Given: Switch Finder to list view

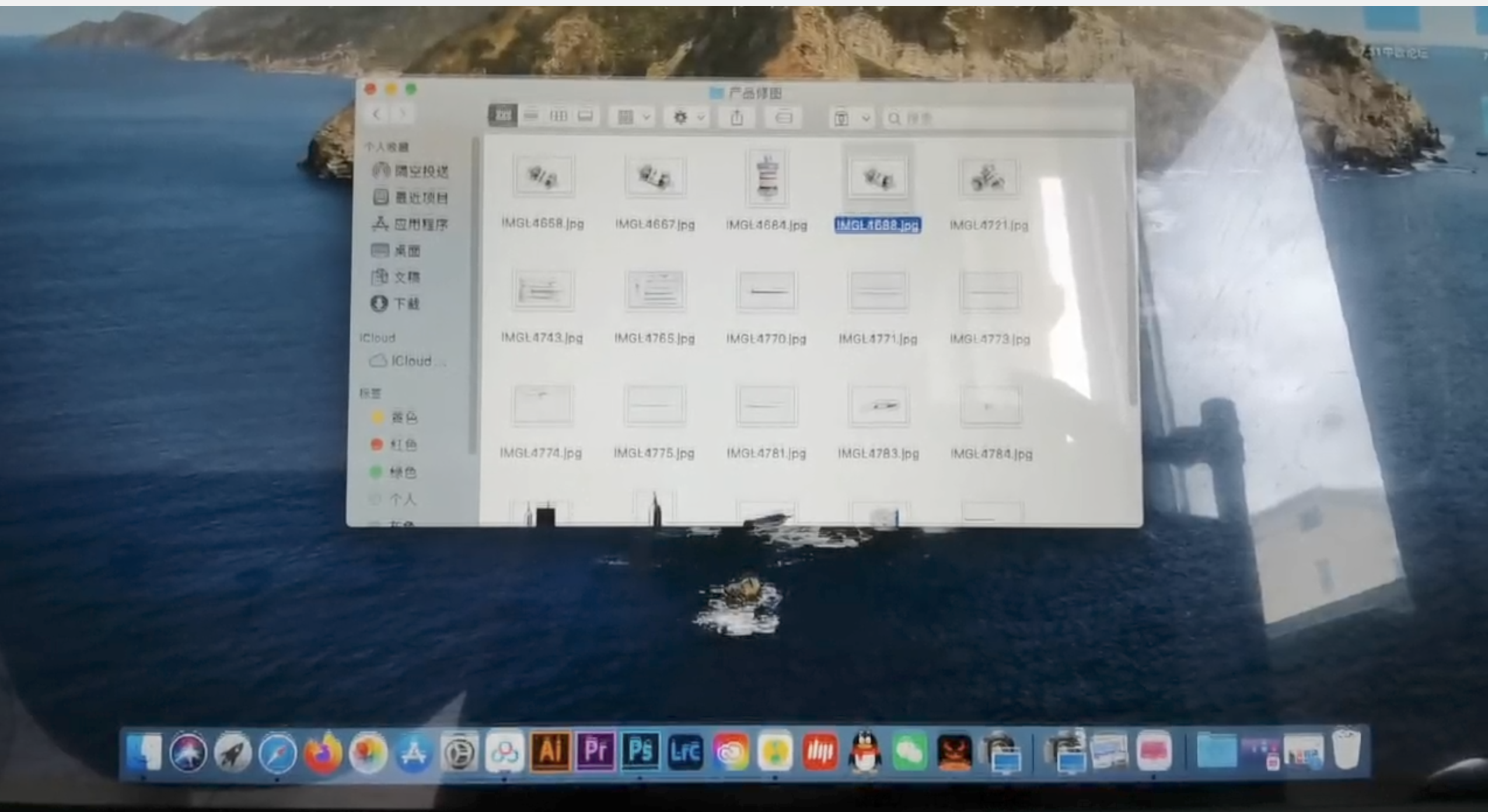Looking at the screenshot, I should tap(531, 116).
